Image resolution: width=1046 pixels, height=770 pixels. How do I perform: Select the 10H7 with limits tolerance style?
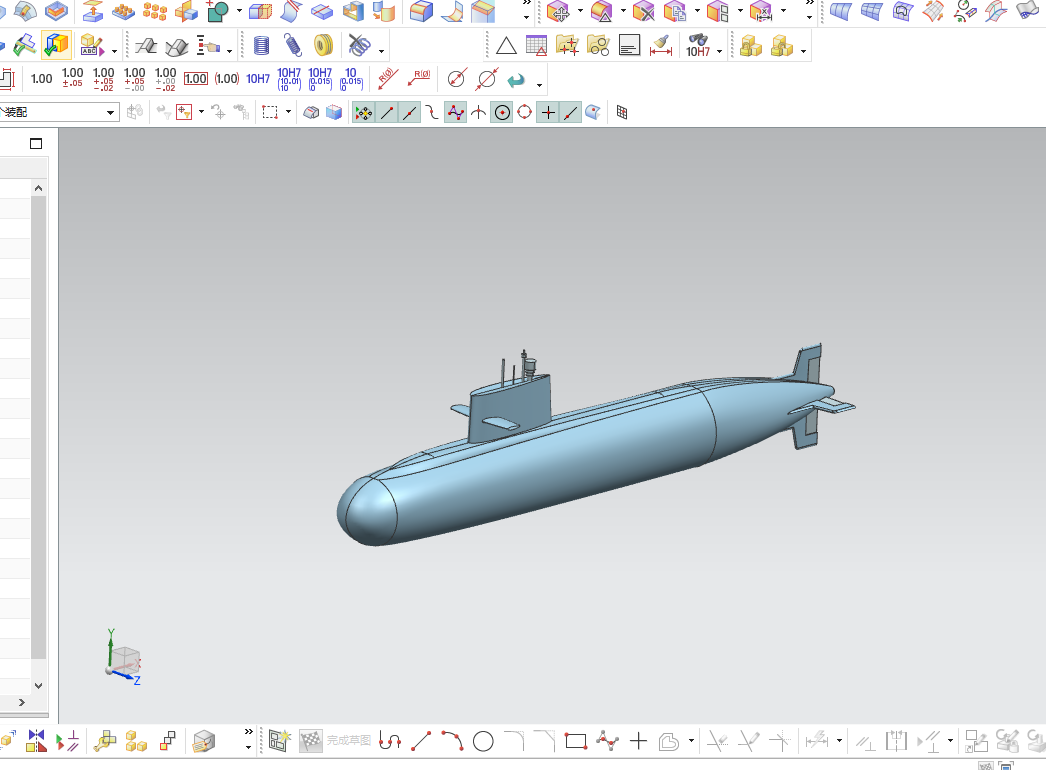[289, 79]
